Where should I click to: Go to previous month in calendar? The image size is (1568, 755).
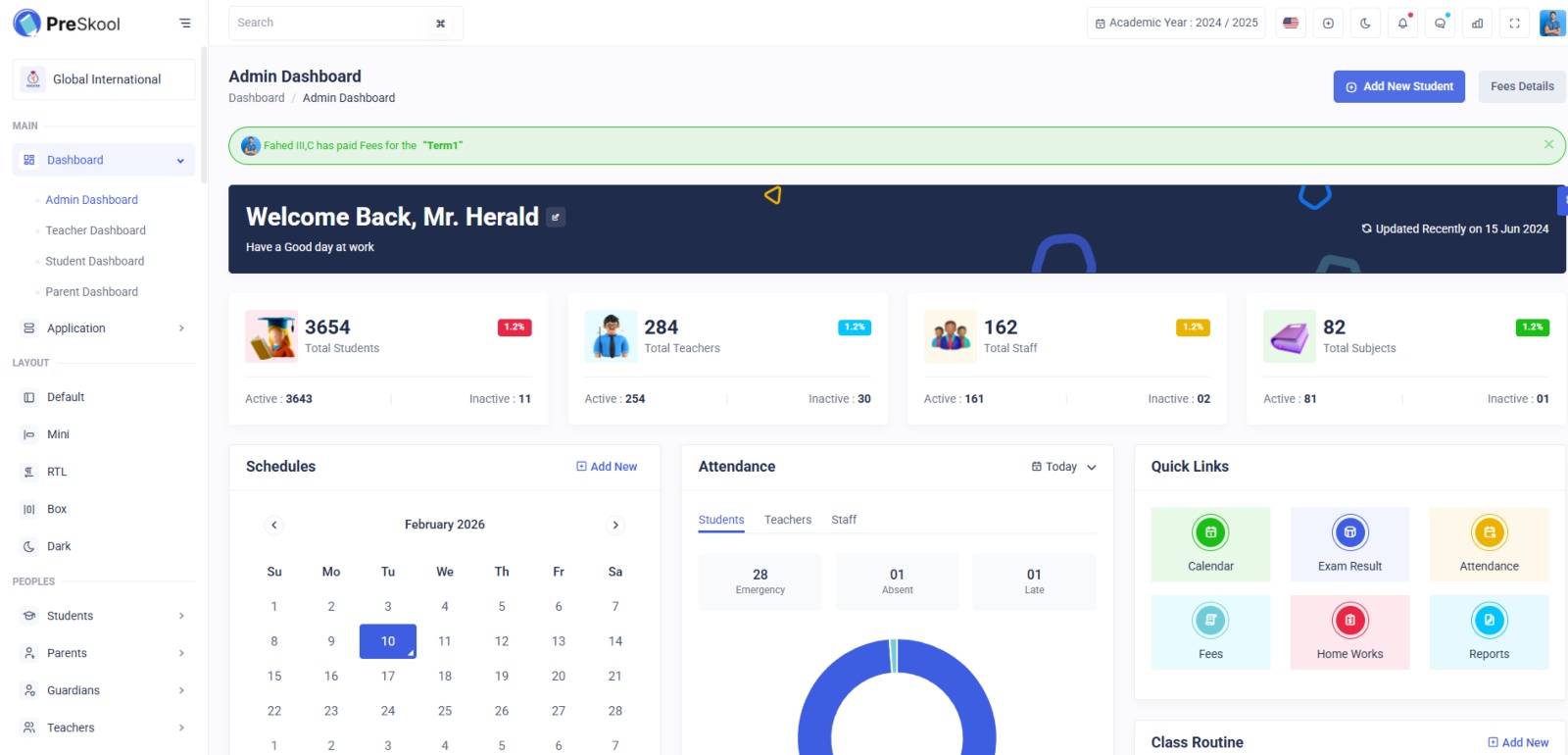274,526
